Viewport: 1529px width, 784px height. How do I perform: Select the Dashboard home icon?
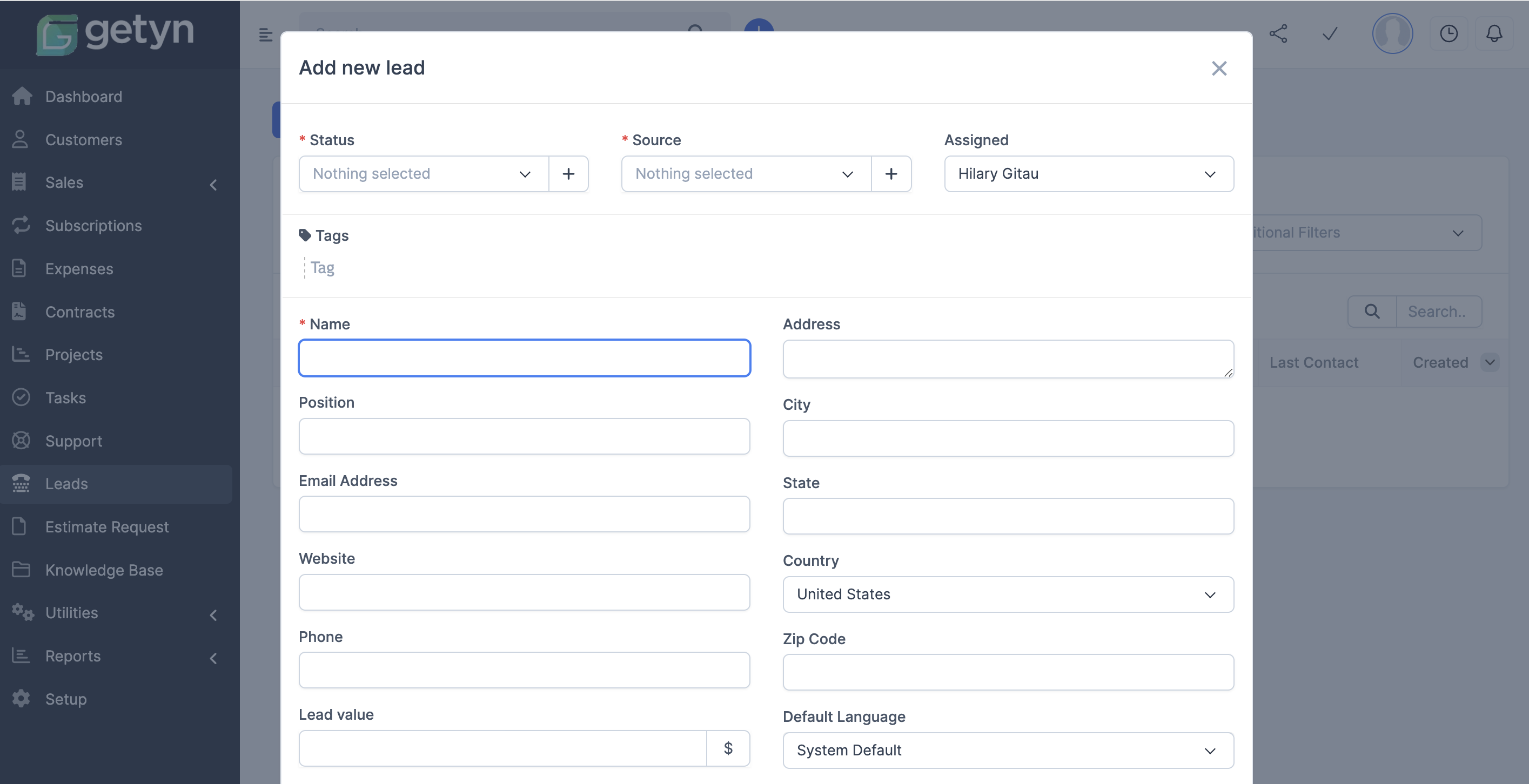tap(22, 96)
